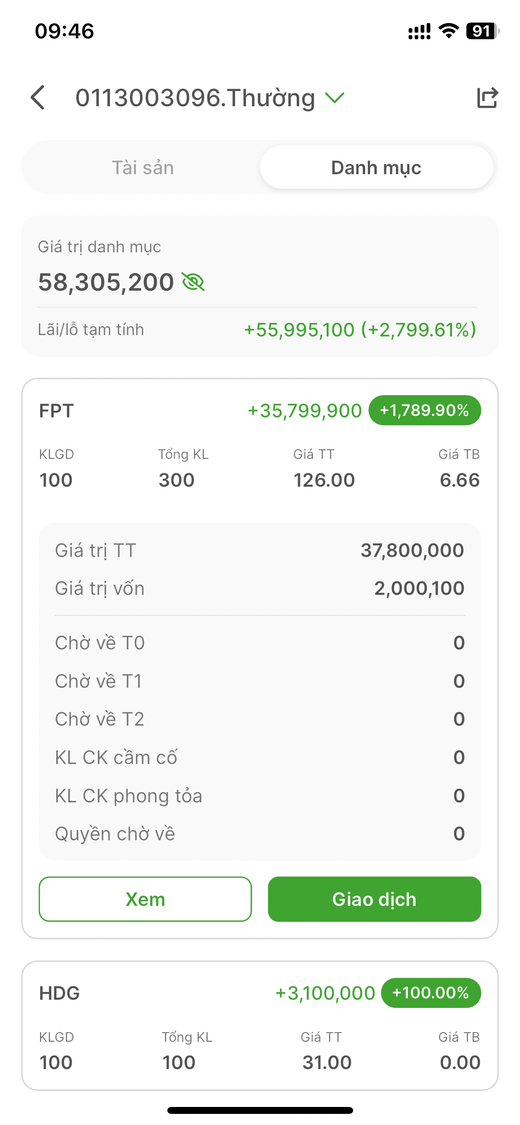Tap the portfolio value 58,305,200
Image resolution: width=520 pixels, height=1125 pixels.
[106, 282]
